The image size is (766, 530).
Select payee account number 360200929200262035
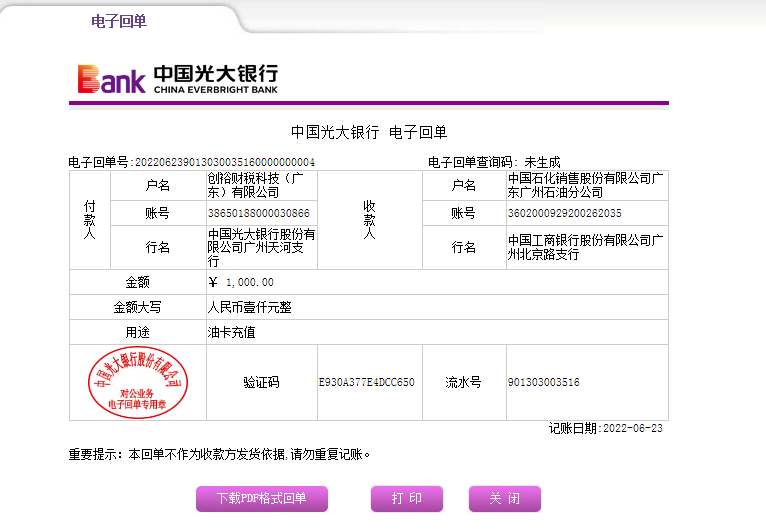564,213
